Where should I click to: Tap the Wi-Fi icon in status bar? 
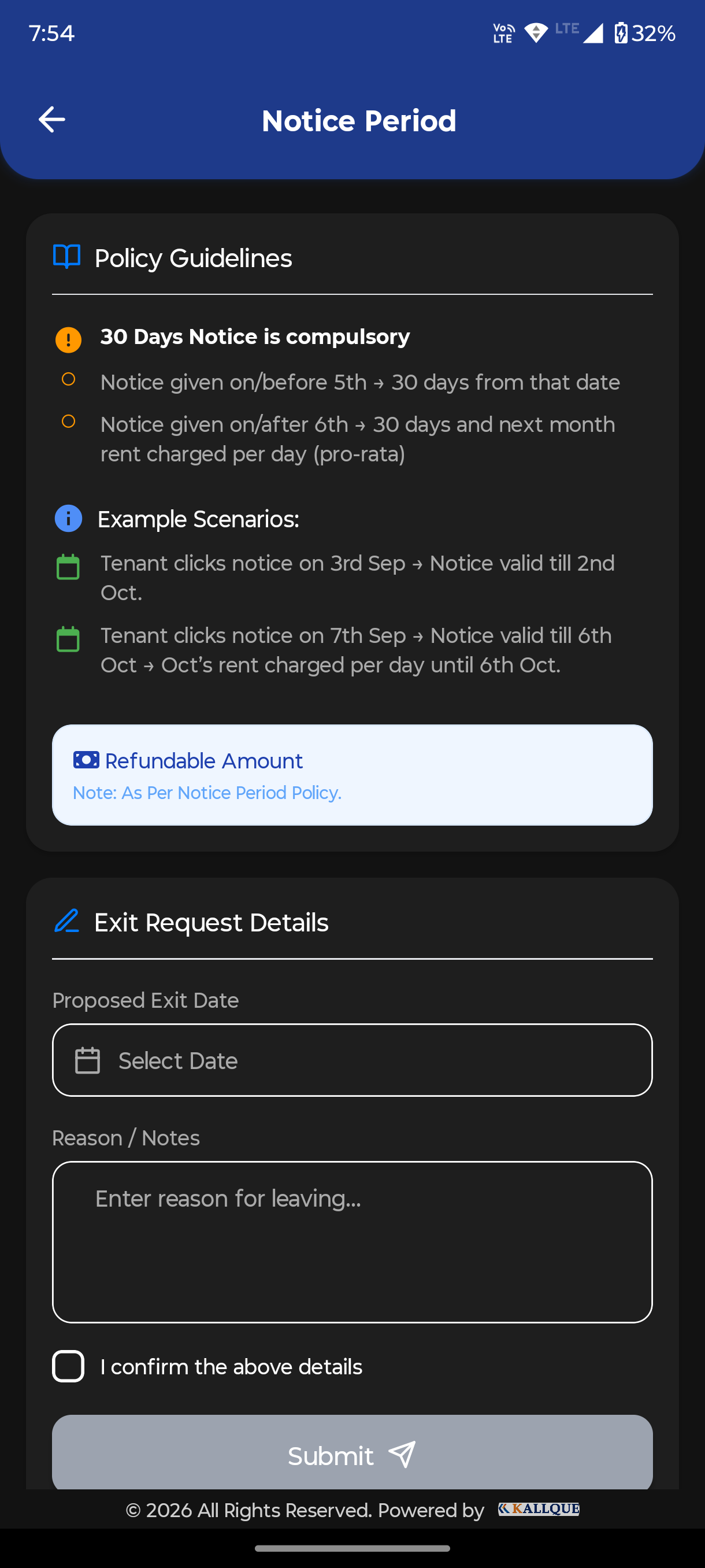[x=536, y=33]
